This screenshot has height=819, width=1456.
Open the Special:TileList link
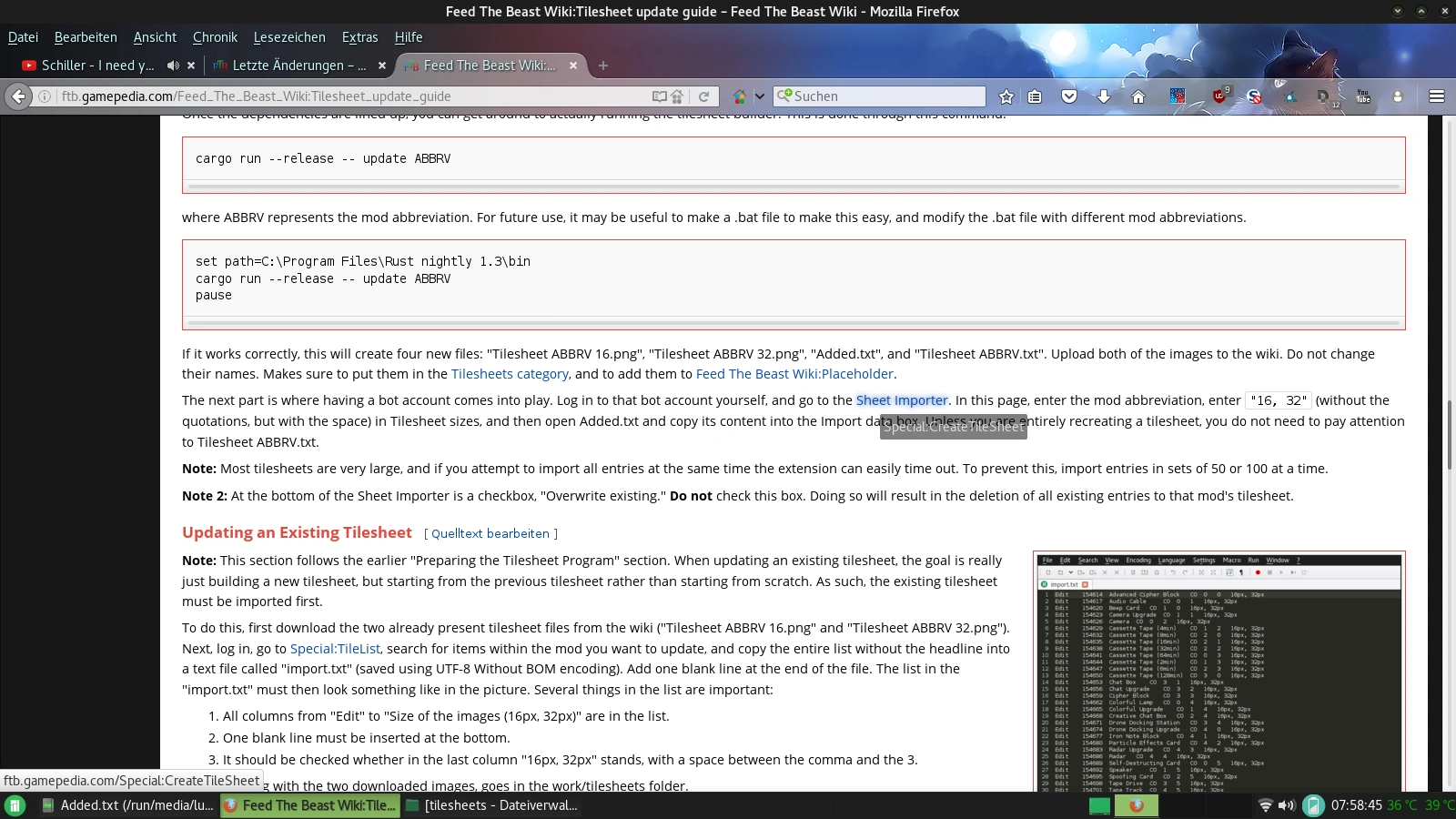(335, 649)
